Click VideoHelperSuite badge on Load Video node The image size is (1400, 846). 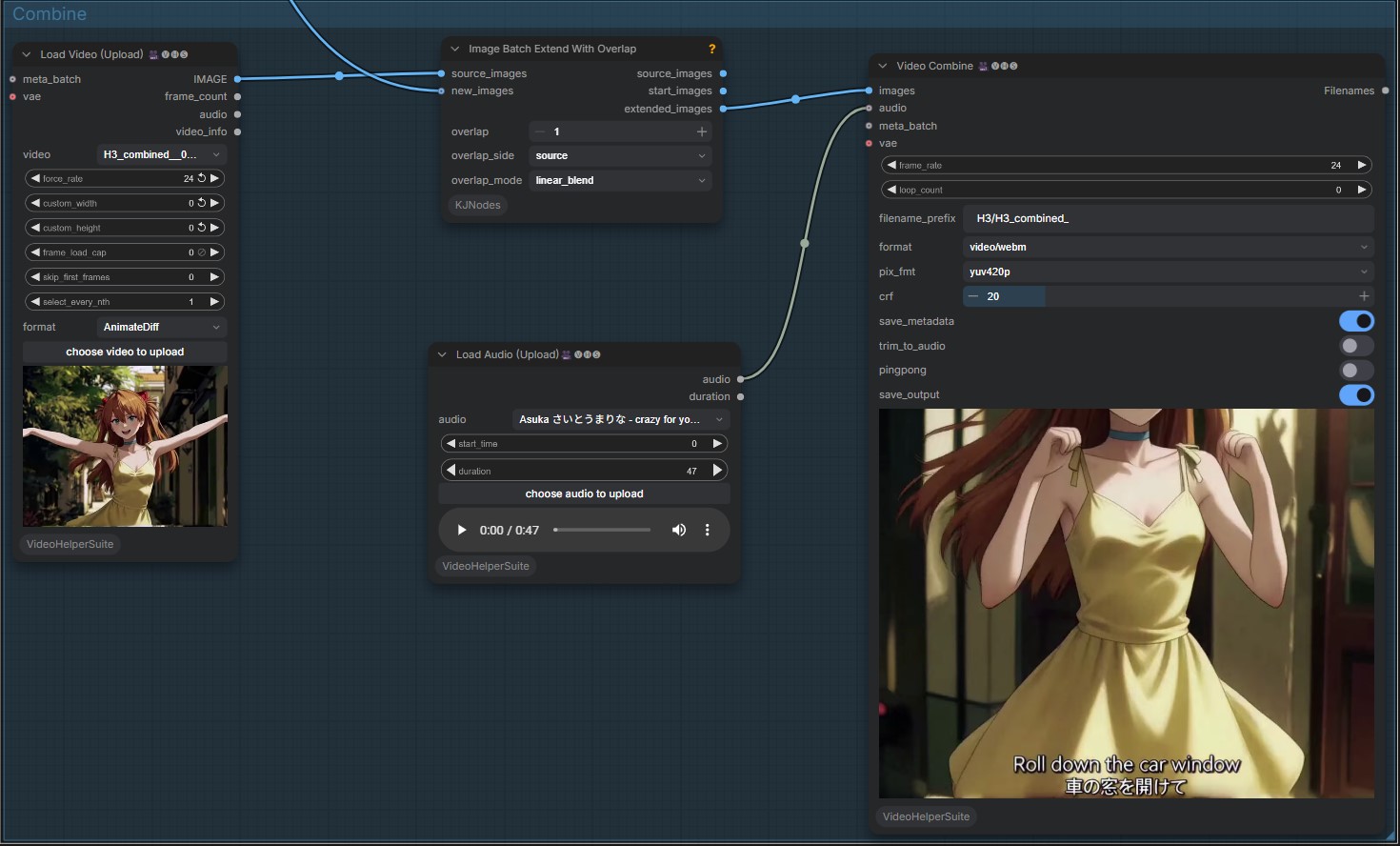[70, 544]
